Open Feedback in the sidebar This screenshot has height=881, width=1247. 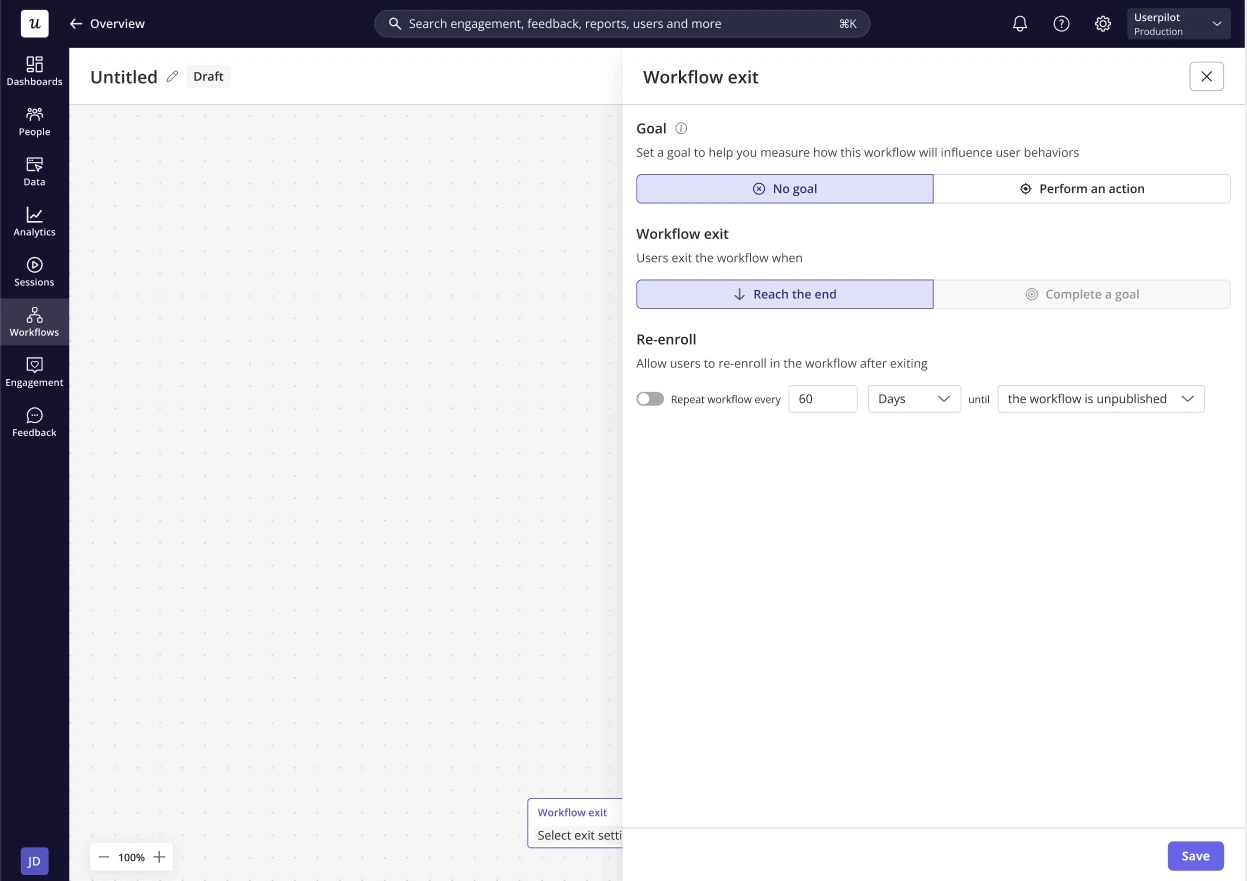34,422
